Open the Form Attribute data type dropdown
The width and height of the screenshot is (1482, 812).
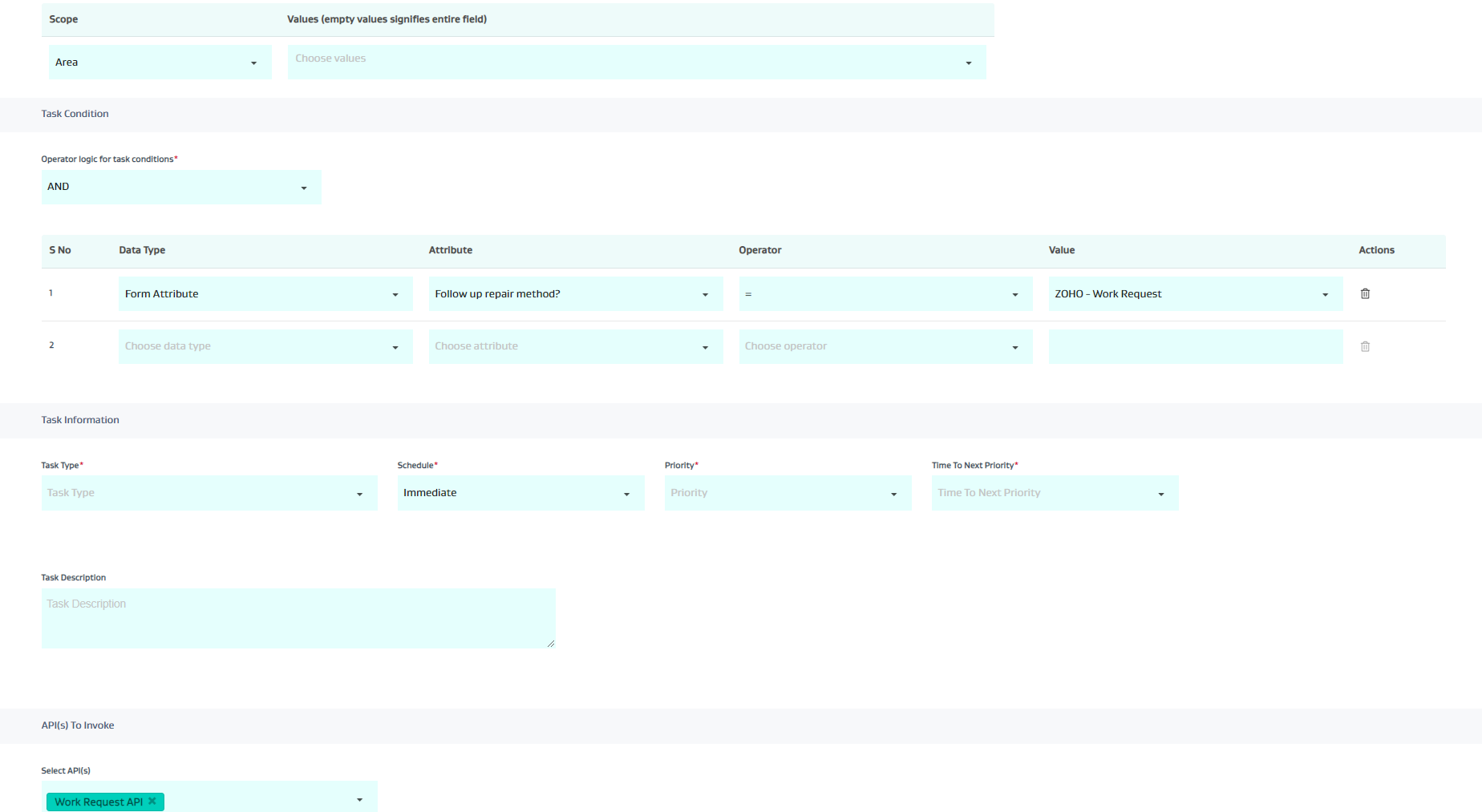coord(265,294)
